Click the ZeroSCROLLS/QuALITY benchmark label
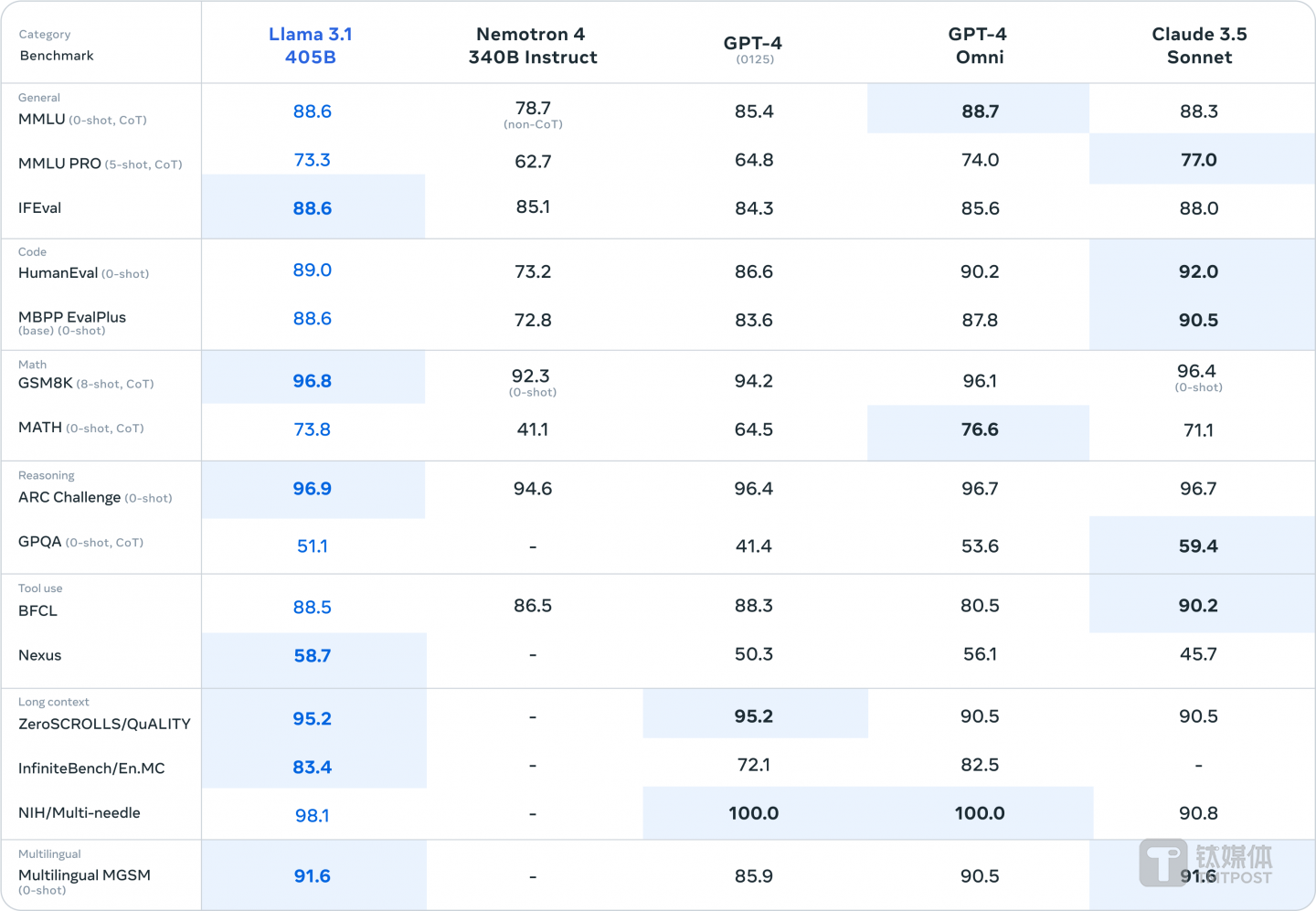 (x=104, y=724)
